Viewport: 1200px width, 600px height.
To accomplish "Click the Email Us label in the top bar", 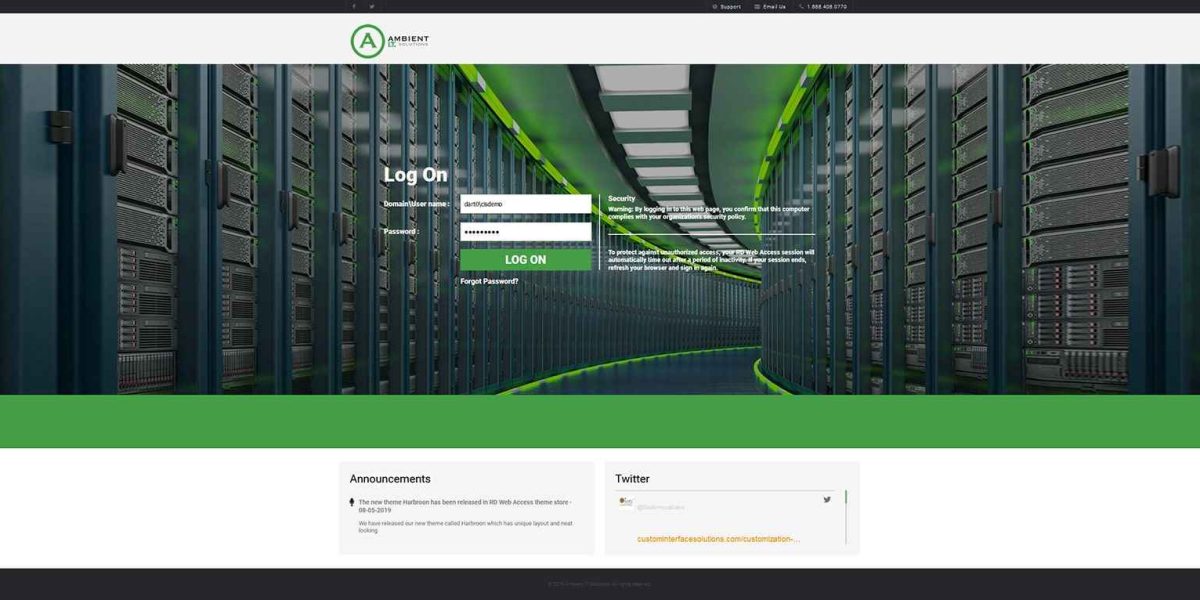I will (773, 6).
